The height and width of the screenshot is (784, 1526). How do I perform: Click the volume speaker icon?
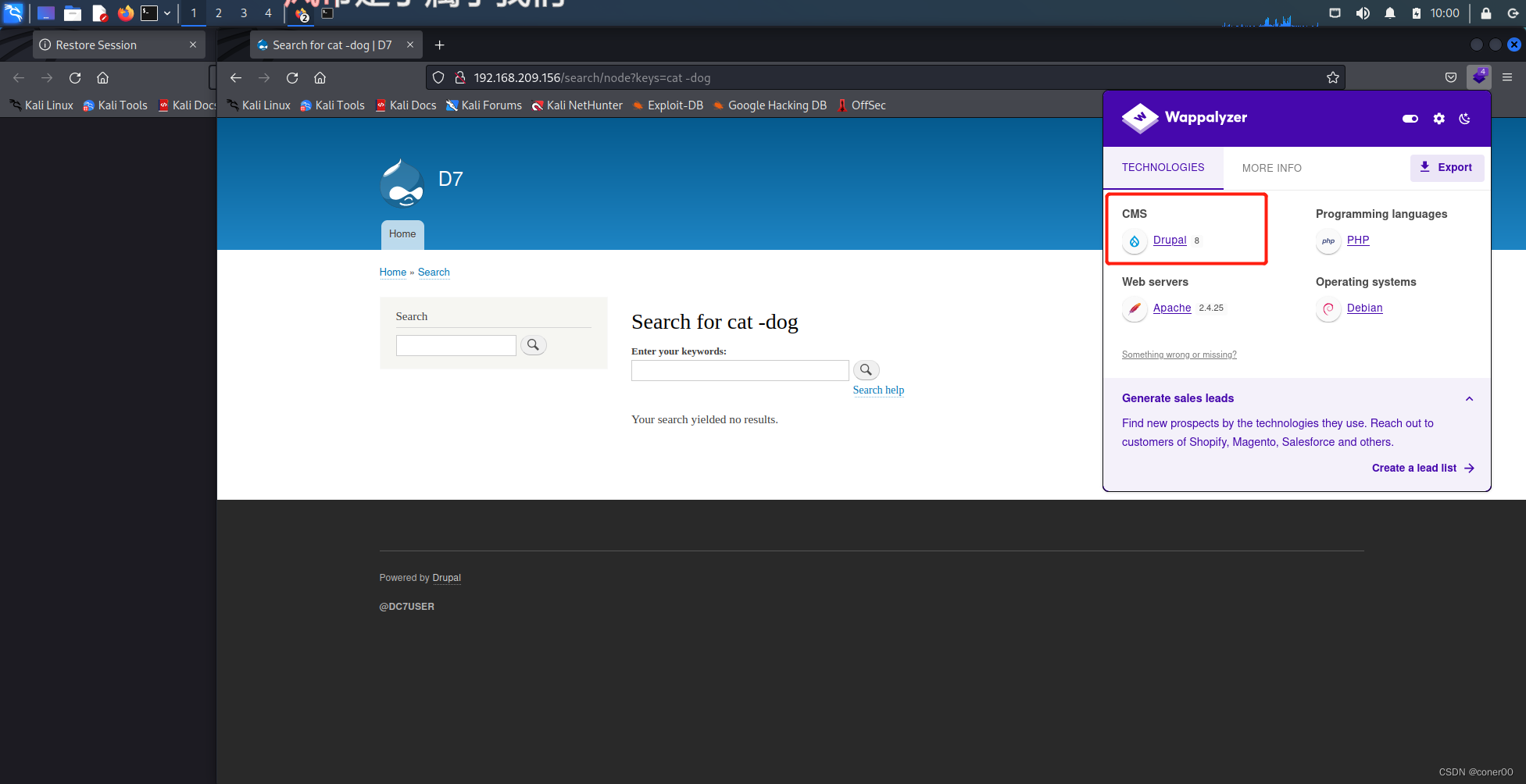tap(1362, 12)
